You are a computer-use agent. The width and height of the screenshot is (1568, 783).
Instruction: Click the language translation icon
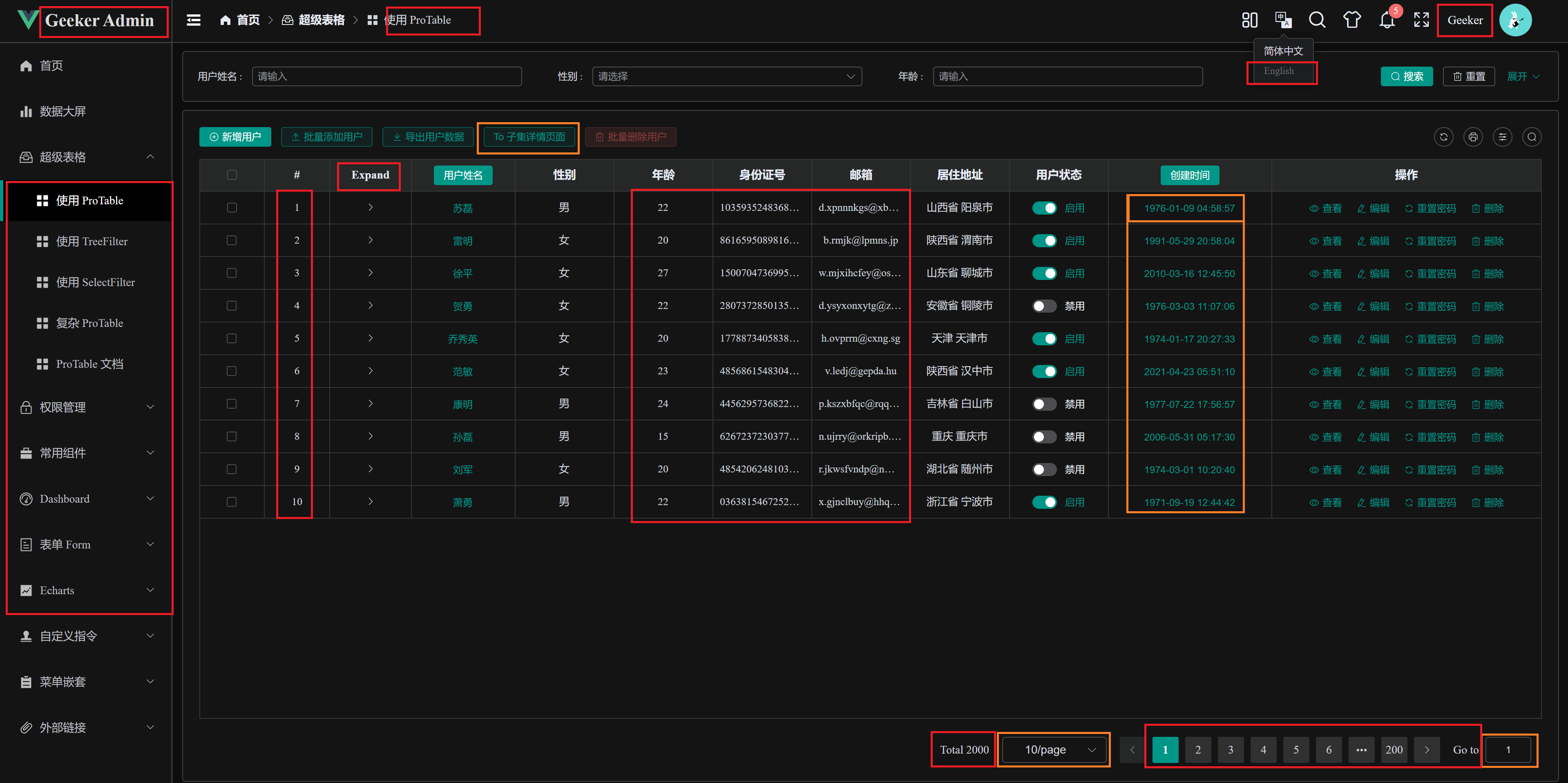coord(1283,20)
